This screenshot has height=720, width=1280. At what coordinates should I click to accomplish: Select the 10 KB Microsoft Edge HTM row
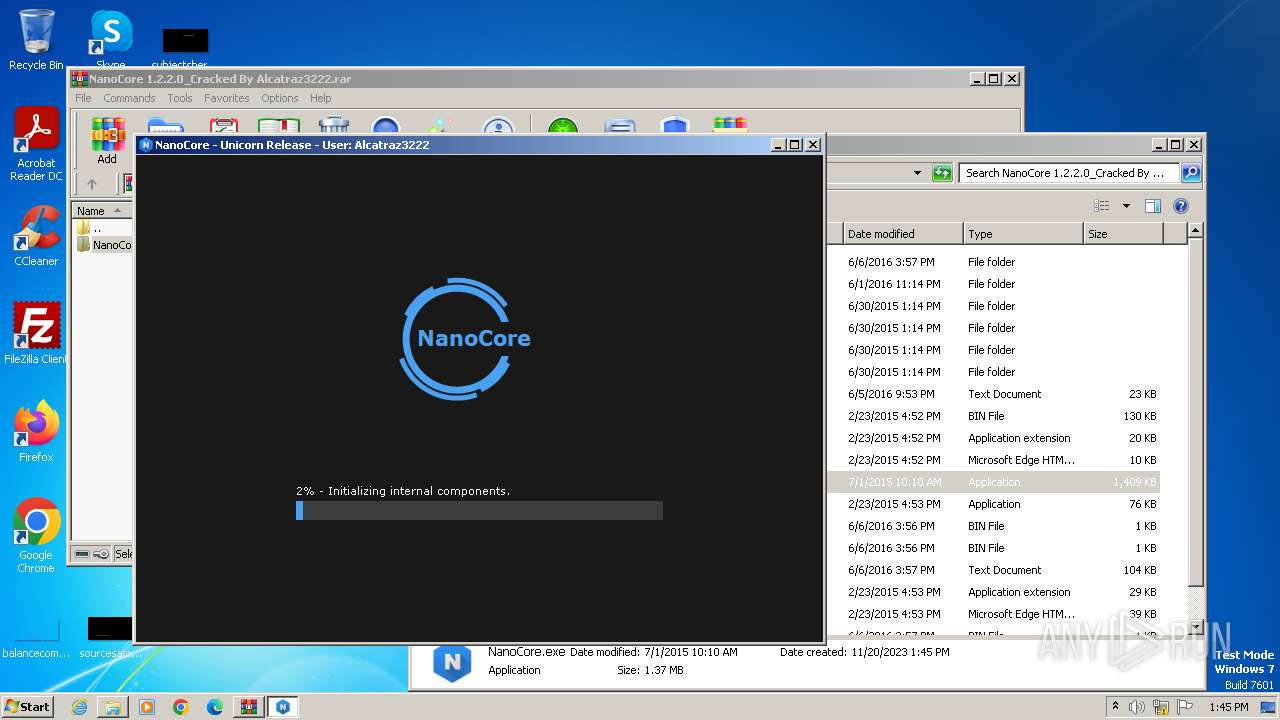(x=993, y=460)
